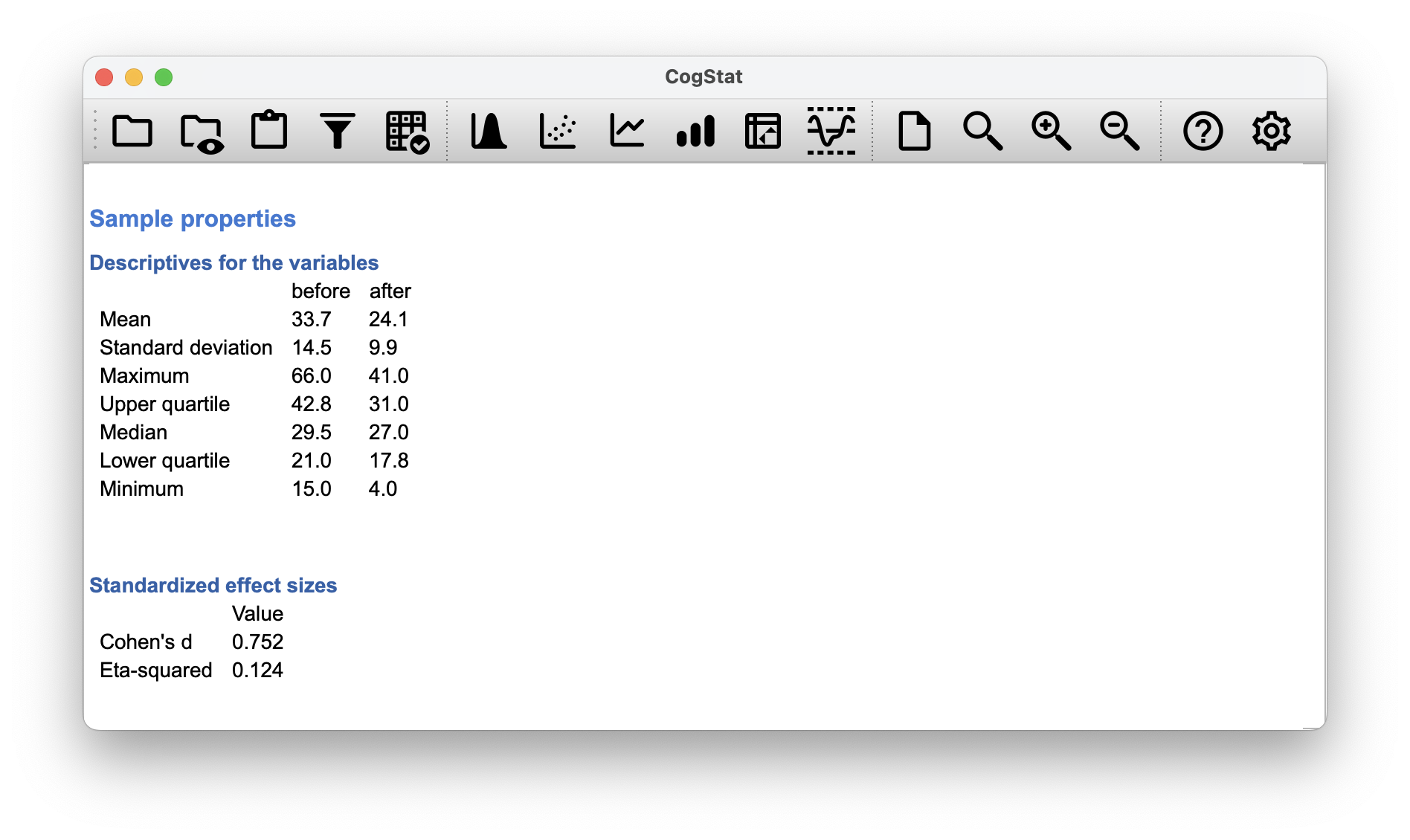Image resolution: width=1410 pixels, height=840 pixels.
Task: Find text in the results
Action: click(x=984, y=131)
